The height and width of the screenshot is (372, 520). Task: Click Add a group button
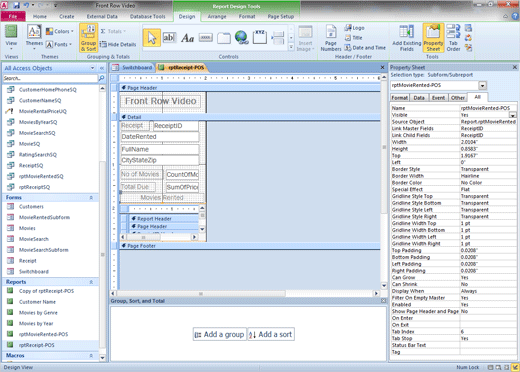point(219,334)
